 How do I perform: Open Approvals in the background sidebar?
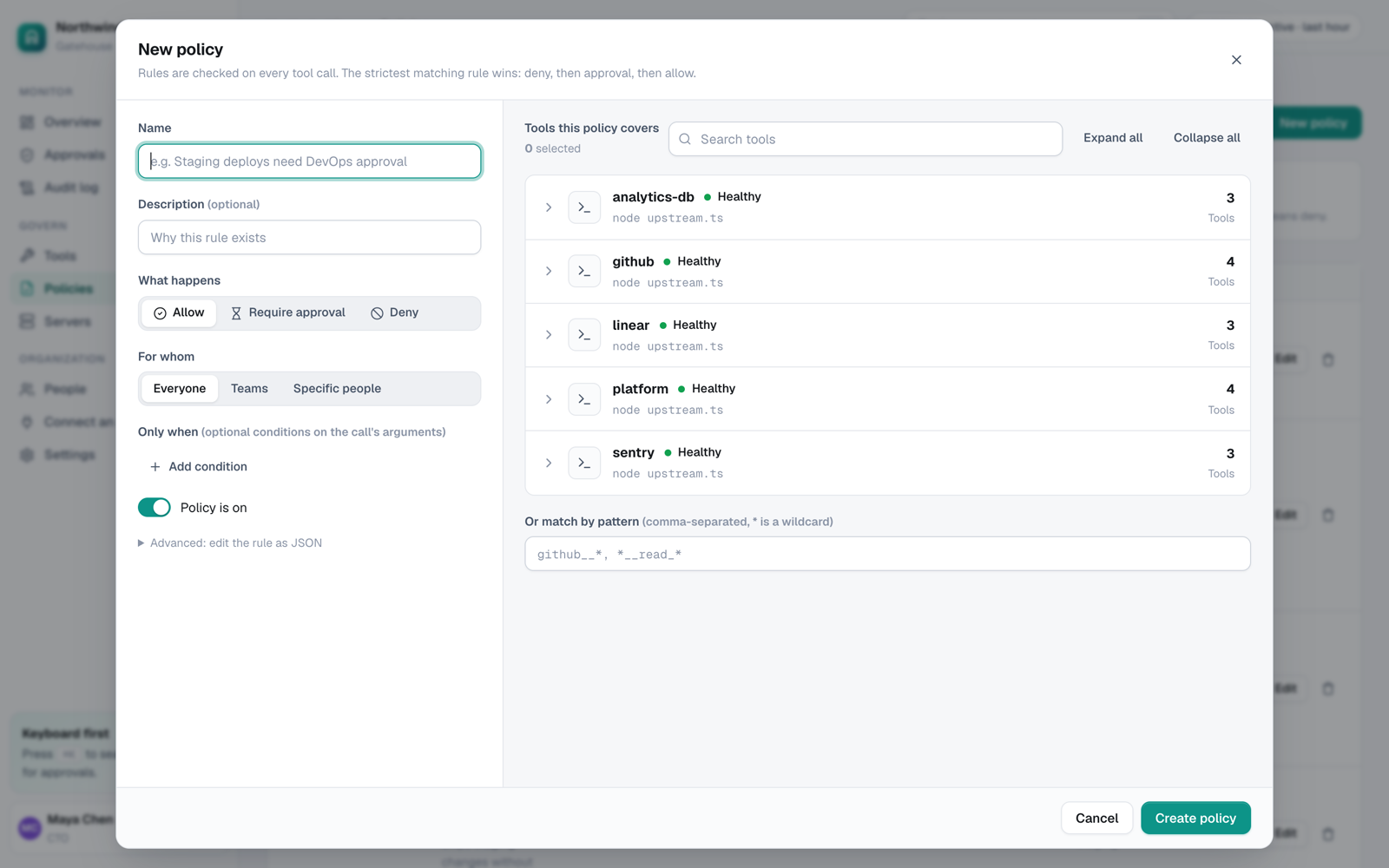click(x=63, y=155)
